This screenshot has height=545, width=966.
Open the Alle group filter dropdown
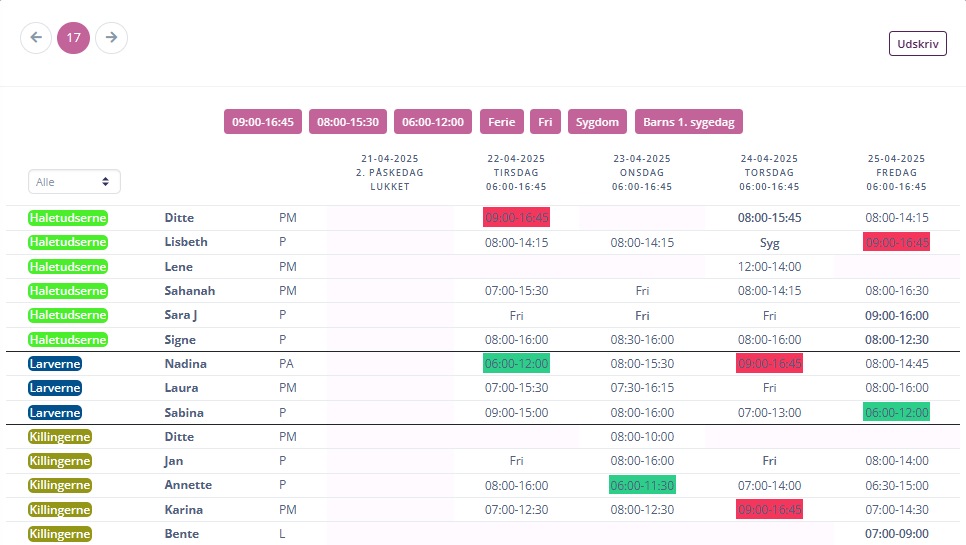pos(74,182)
